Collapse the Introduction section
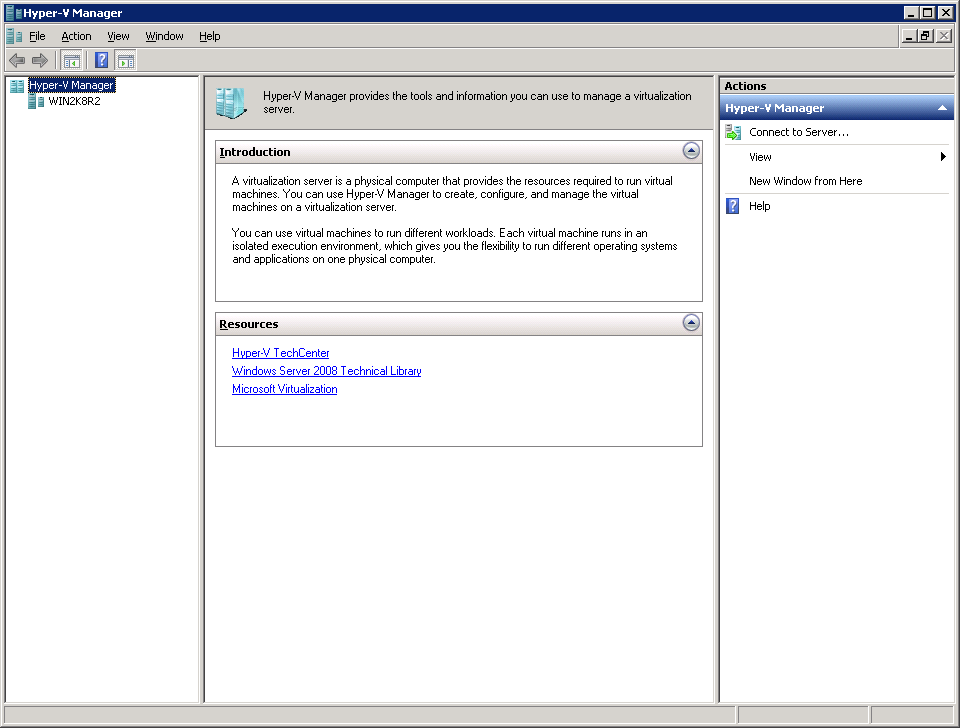The image size is (960, 728). [x=690, y=151]
